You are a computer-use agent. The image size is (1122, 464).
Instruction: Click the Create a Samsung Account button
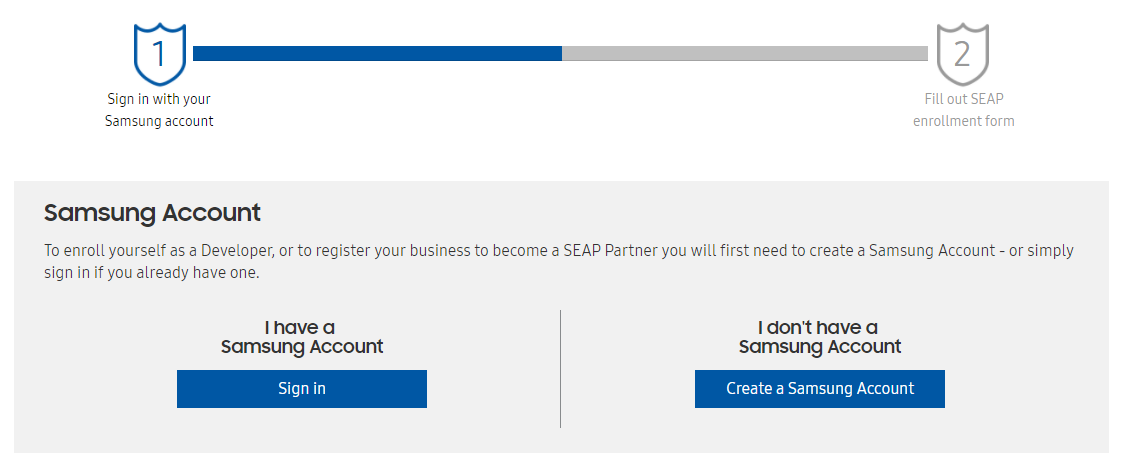click(820, 389)
